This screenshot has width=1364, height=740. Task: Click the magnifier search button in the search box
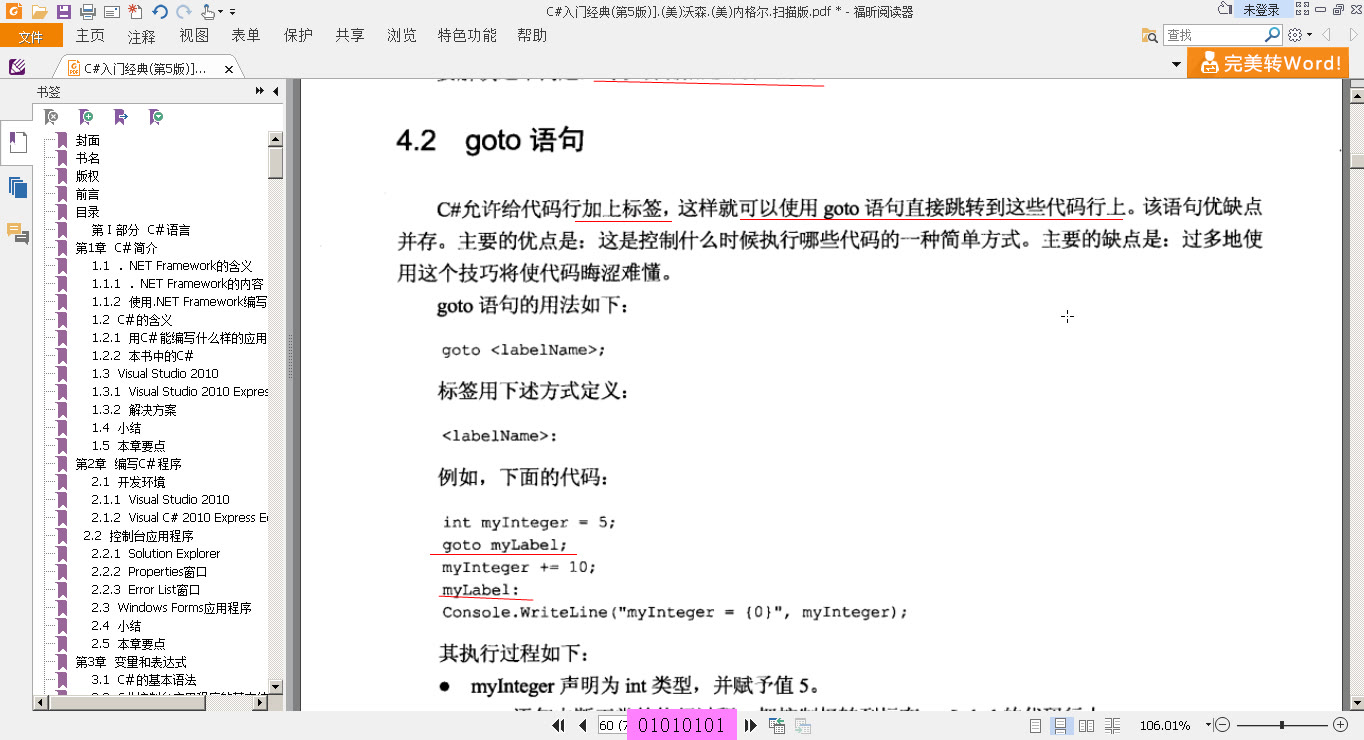pos(1273,35)
